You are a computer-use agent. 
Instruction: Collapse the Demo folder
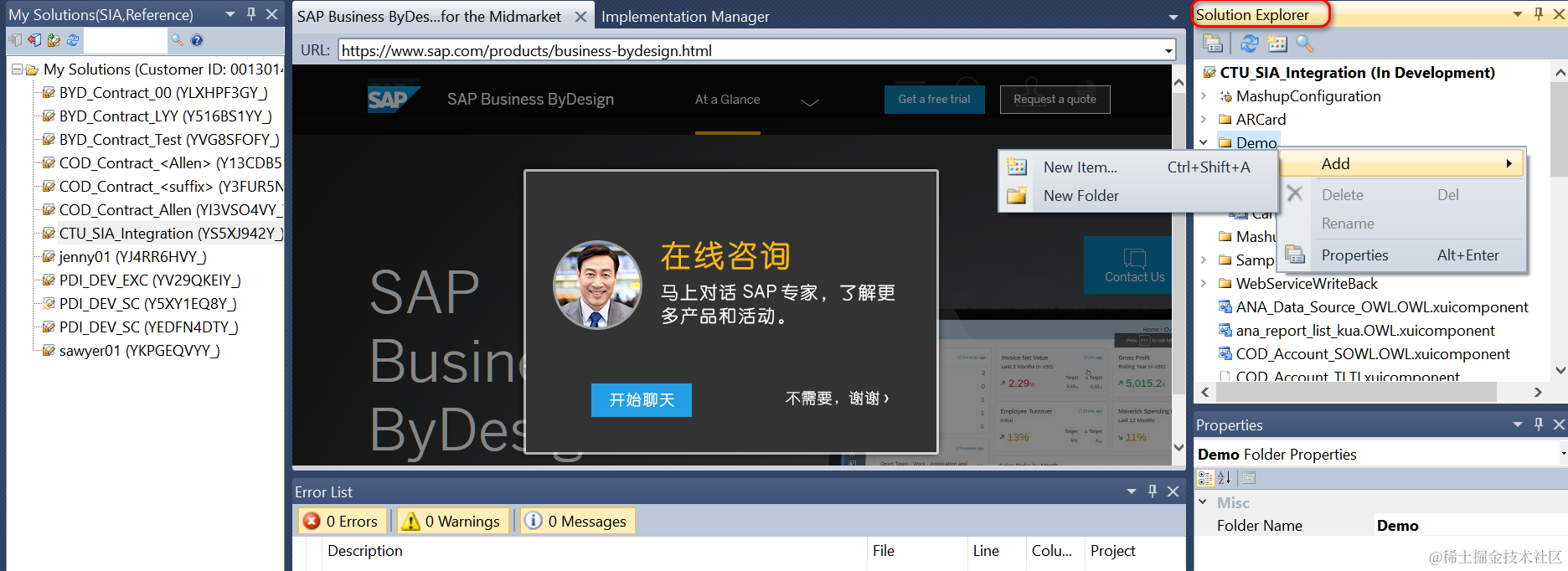click(x=1204, y=143)
